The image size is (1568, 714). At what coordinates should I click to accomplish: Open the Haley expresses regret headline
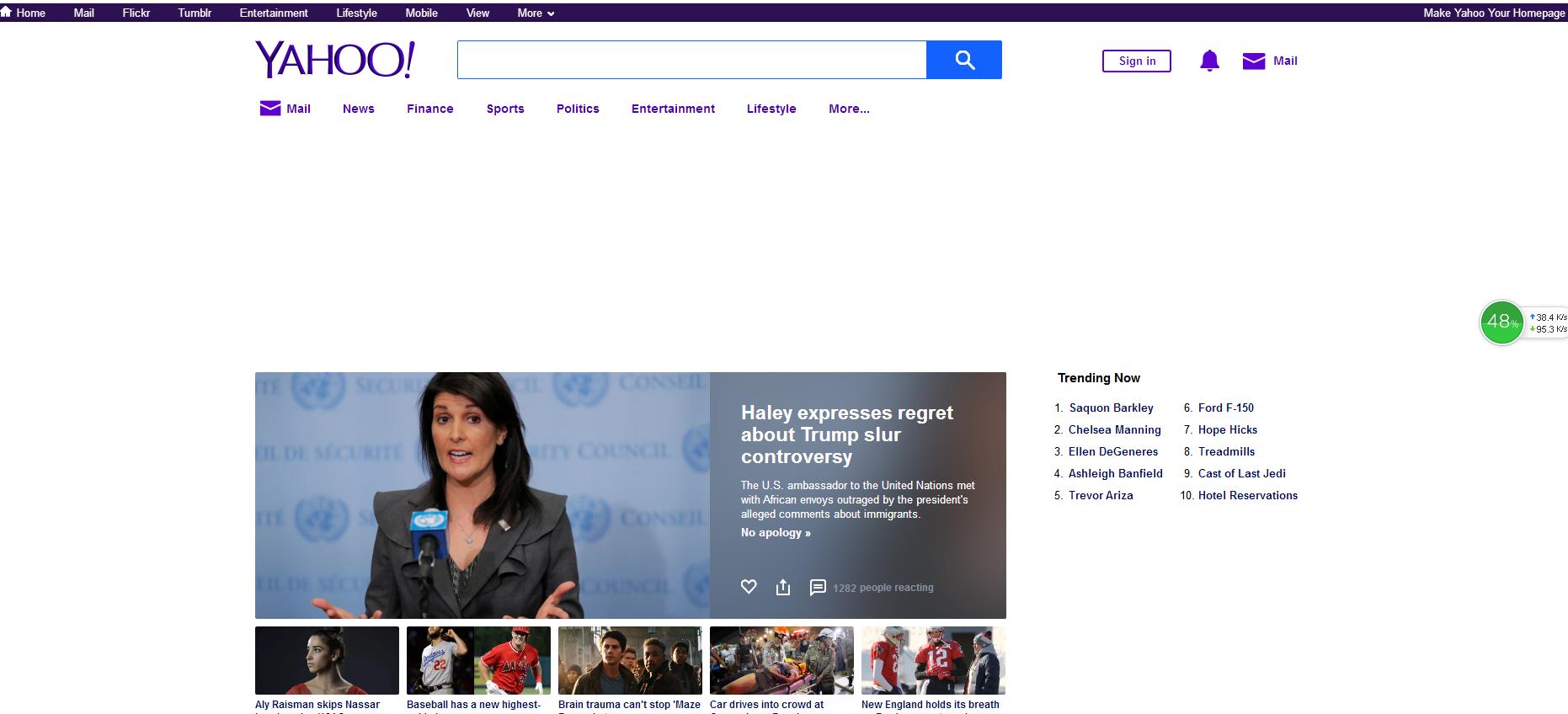(847, 434)
